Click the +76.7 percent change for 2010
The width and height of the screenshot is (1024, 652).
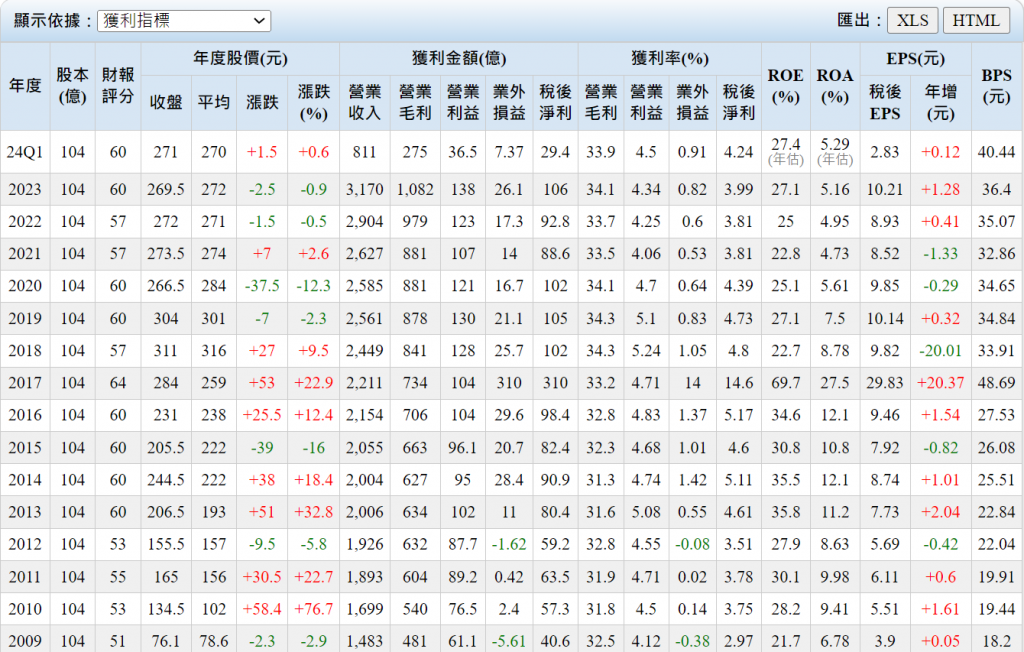pyautogui.click(x=313, y=607)
